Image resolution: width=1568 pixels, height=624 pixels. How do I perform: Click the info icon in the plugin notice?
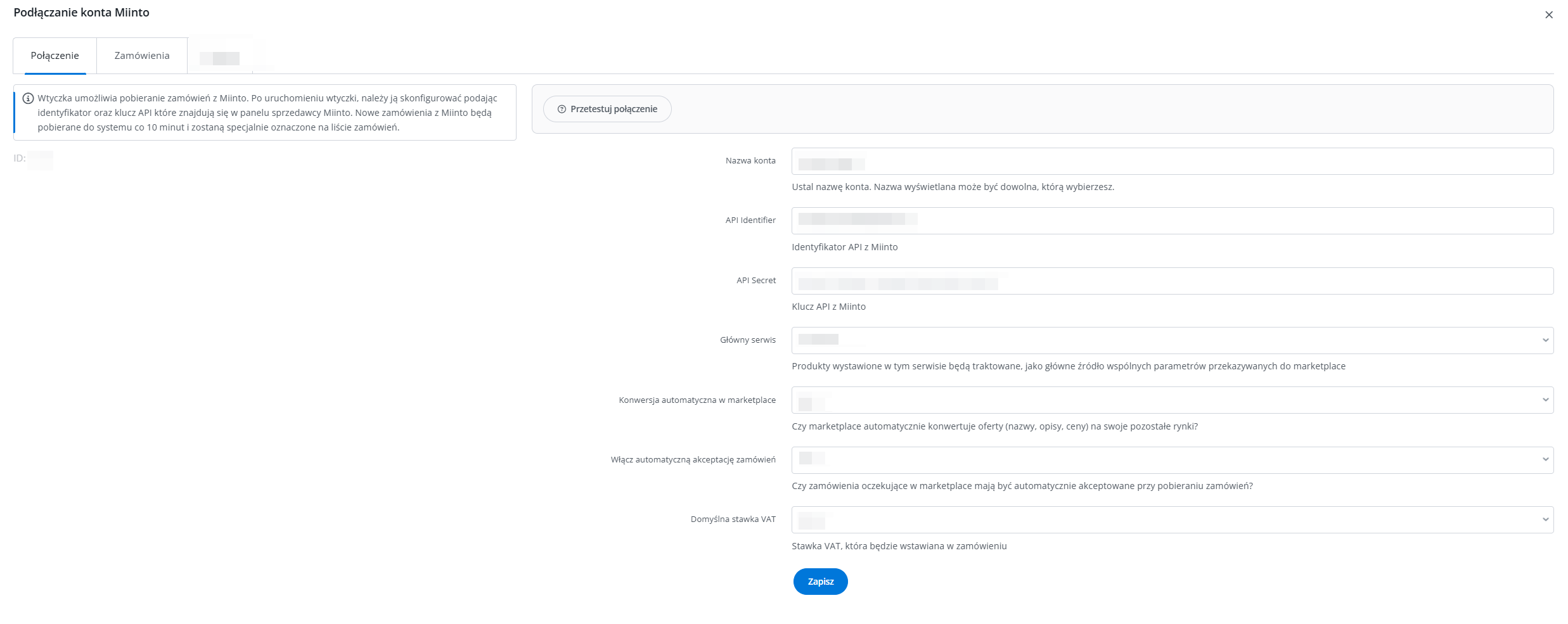point(28,98)
